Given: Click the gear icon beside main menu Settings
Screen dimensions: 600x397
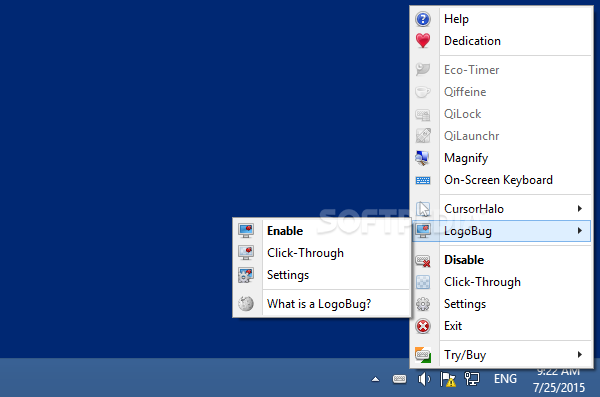Looking at the screenshot, I should click(x=423, y=304).
